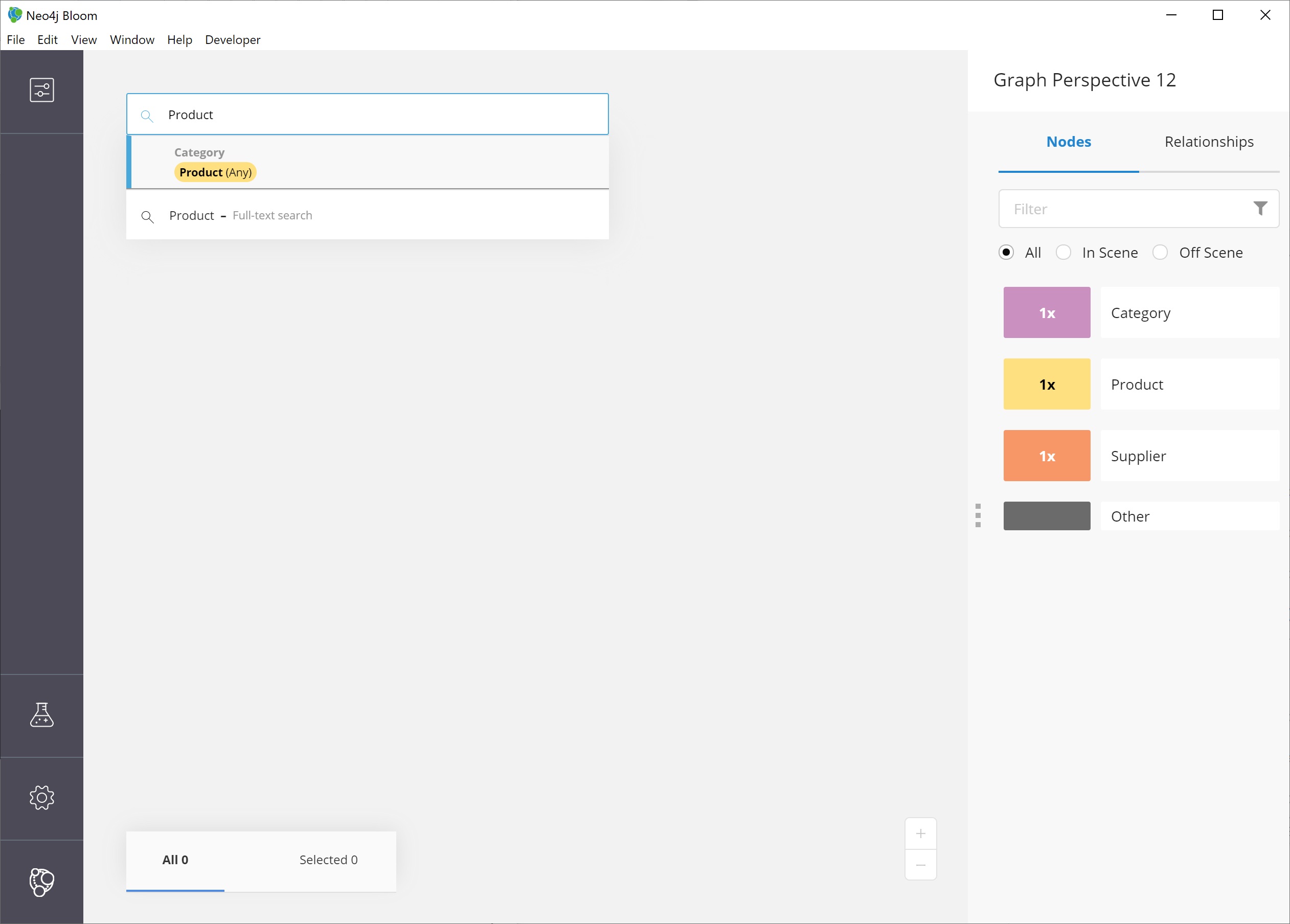Select the 'In Scene' radio button
This screenshot has width=1290, height=924.
click(1064, 252)
